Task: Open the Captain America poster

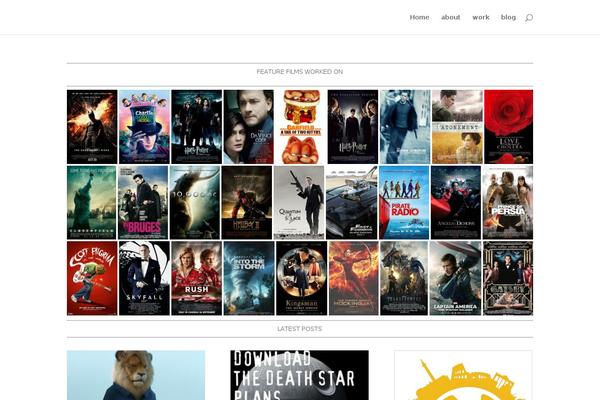Action: [x=455, y=278]
